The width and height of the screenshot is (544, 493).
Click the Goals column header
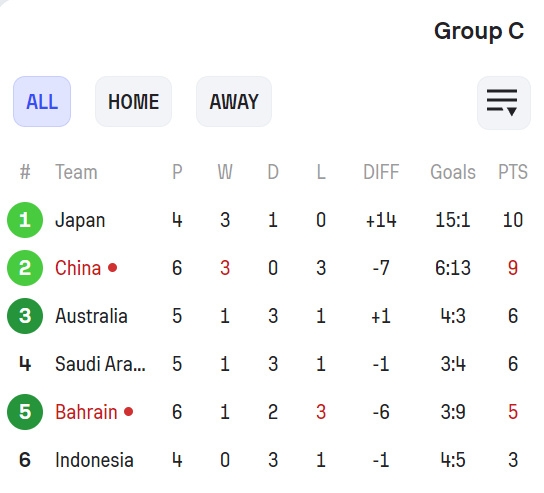[453, 172]
